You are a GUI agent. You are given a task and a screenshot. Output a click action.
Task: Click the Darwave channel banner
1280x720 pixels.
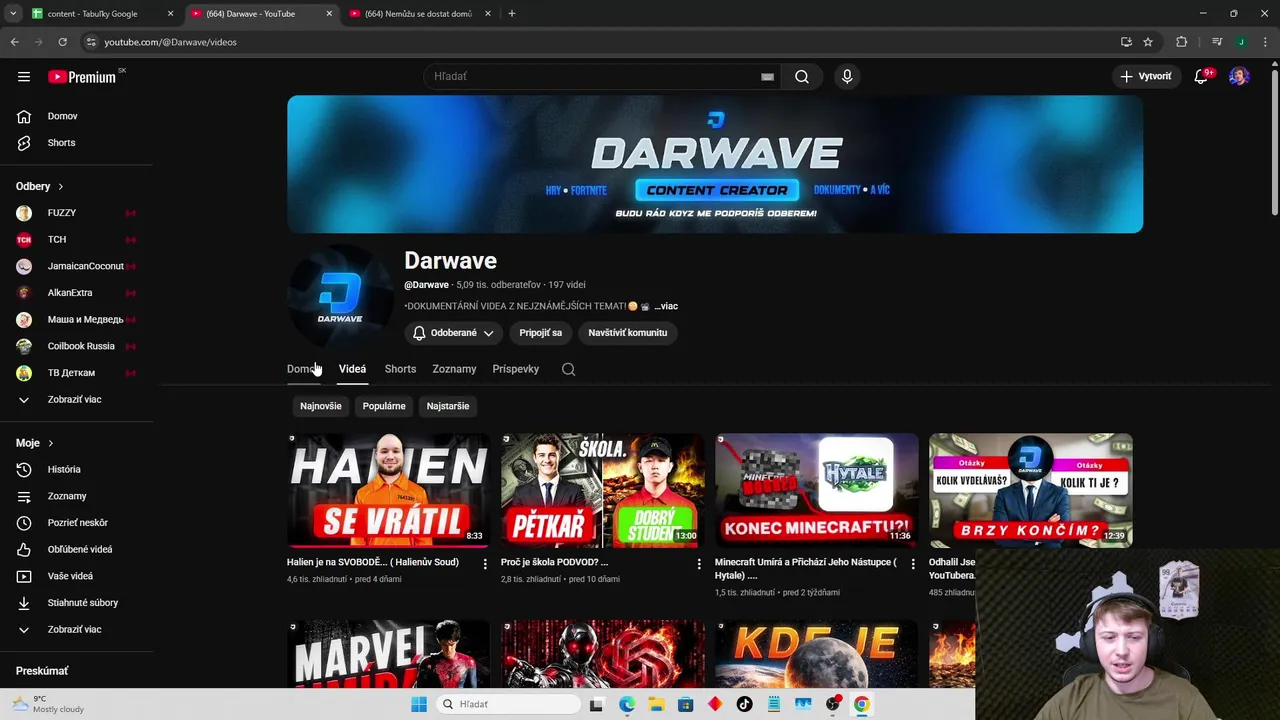tap(715, 164)
